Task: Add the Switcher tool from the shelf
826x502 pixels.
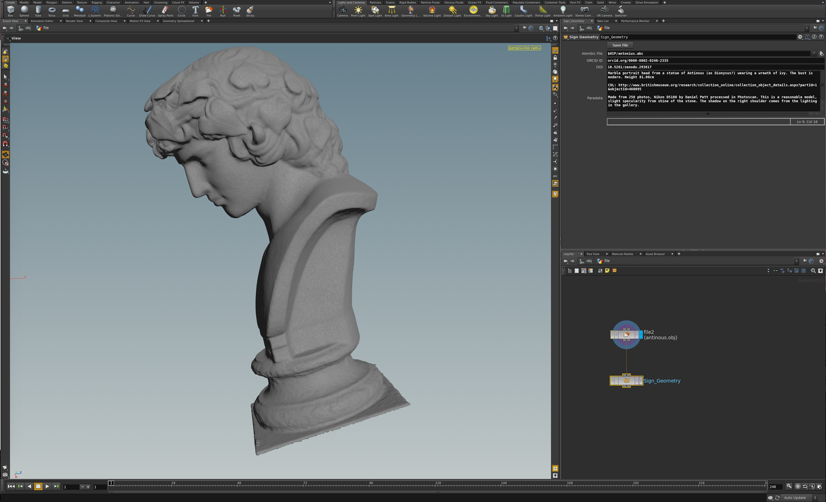Action: tap(621, 11)
